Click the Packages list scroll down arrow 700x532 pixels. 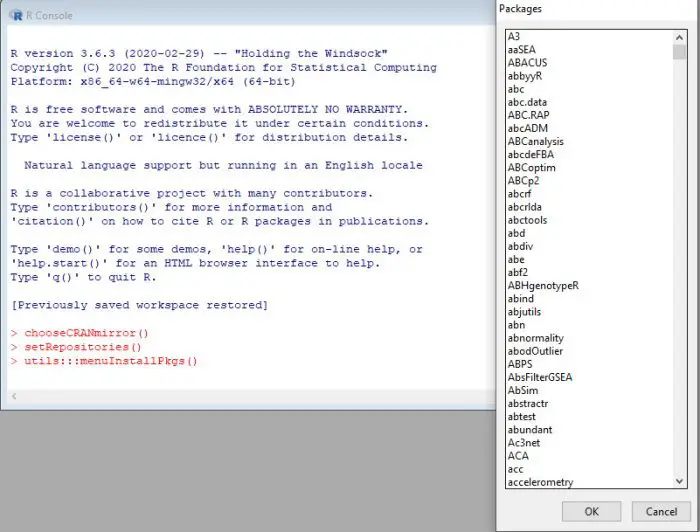tap(679, 481)
